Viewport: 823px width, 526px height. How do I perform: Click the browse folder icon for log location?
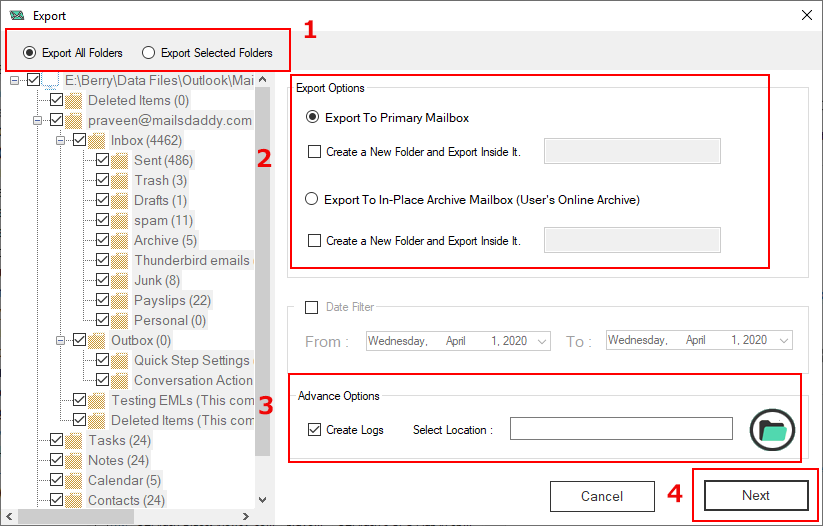pyautogui.click(x=772, y=430)
